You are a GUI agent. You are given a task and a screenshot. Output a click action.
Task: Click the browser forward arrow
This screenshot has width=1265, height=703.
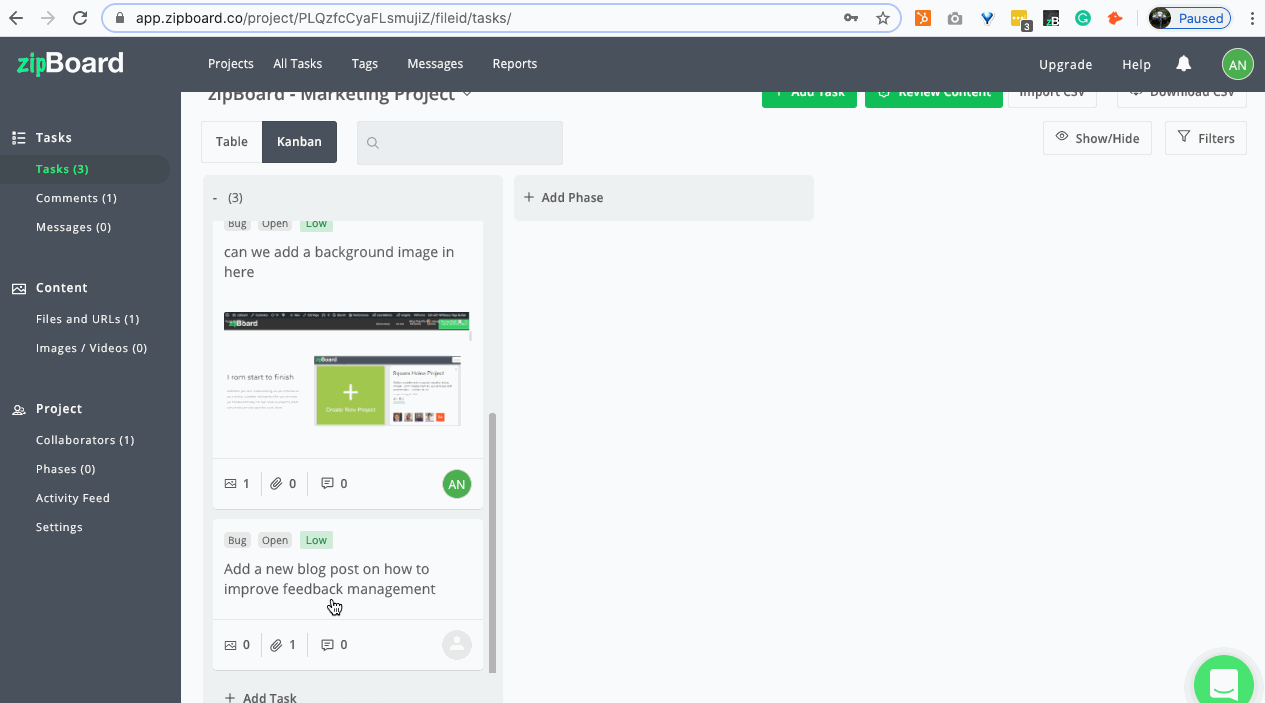pos(48,18)
